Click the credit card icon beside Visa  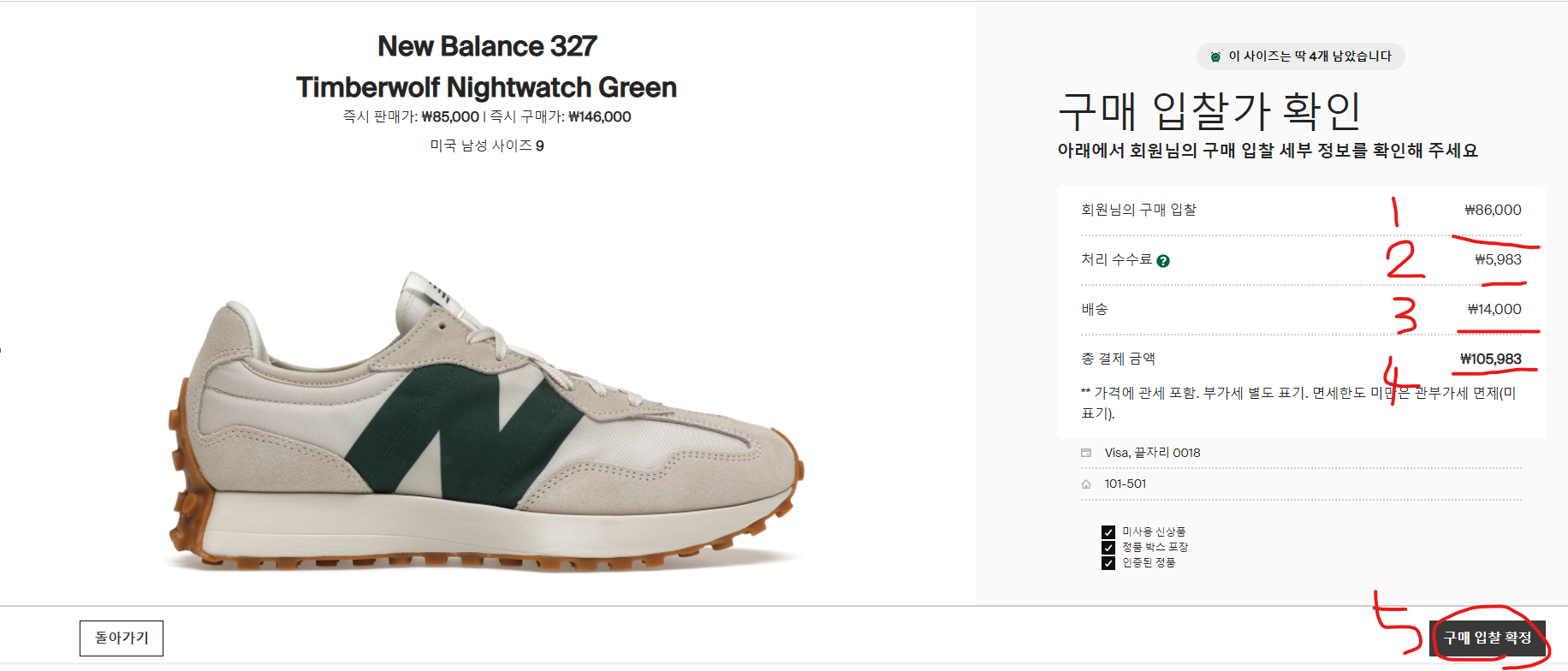click(x=1086, y=453)
